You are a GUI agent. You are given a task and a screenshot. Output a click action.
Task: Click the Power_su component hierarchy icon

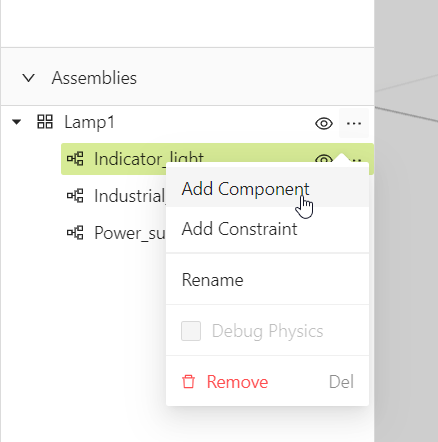(x=75, y=233)
